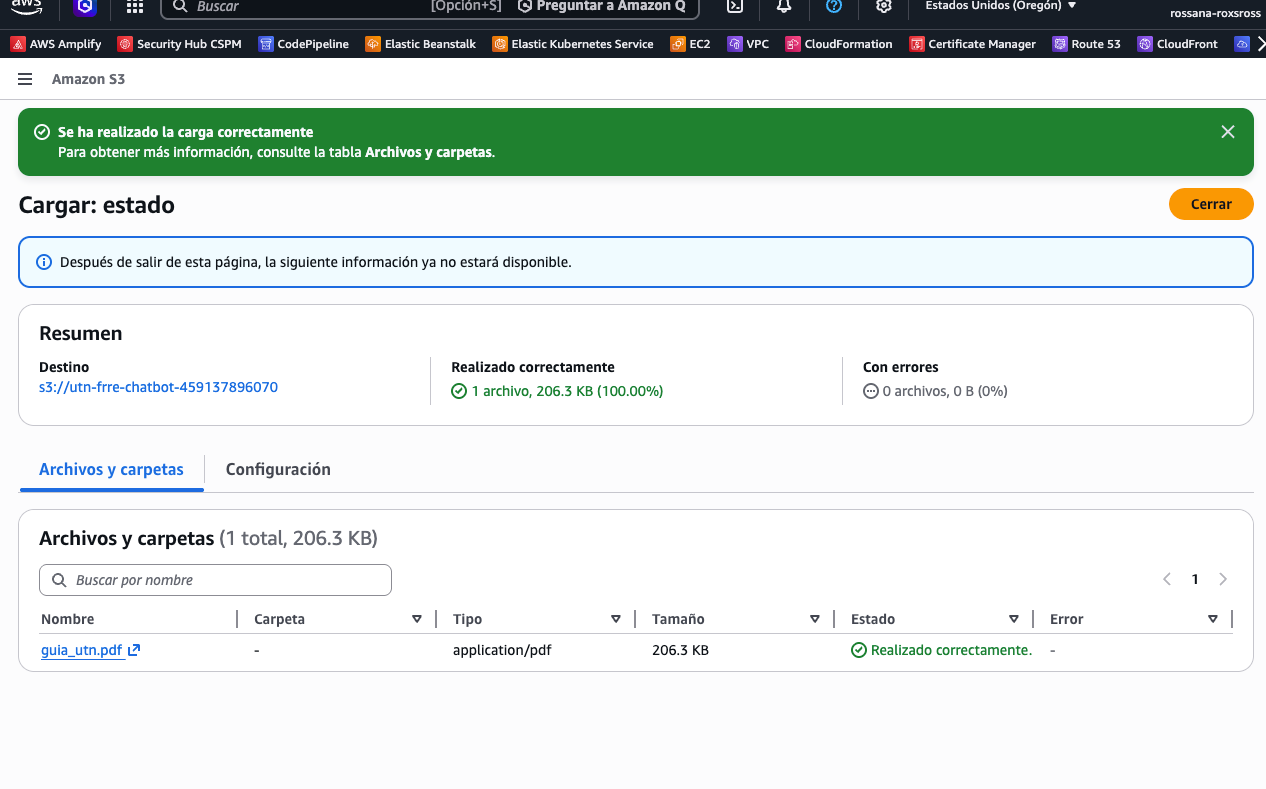The width and height of the screenshot is (1266, 789).
Task: Open the Certificate Manager shortcut
Action: point(972,44)
